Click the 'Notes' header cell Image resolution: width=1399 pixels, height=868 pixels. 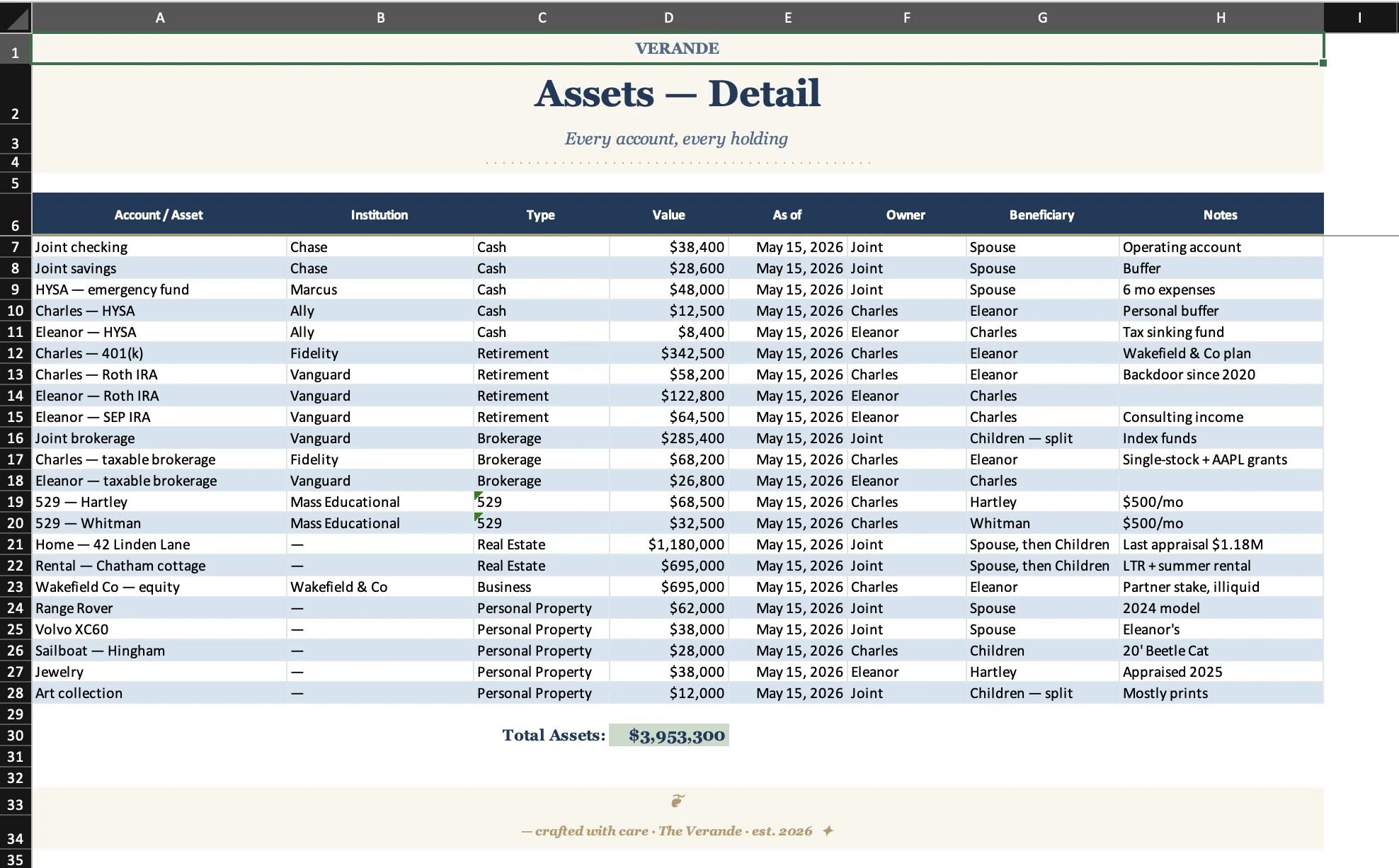point(1221,215)
